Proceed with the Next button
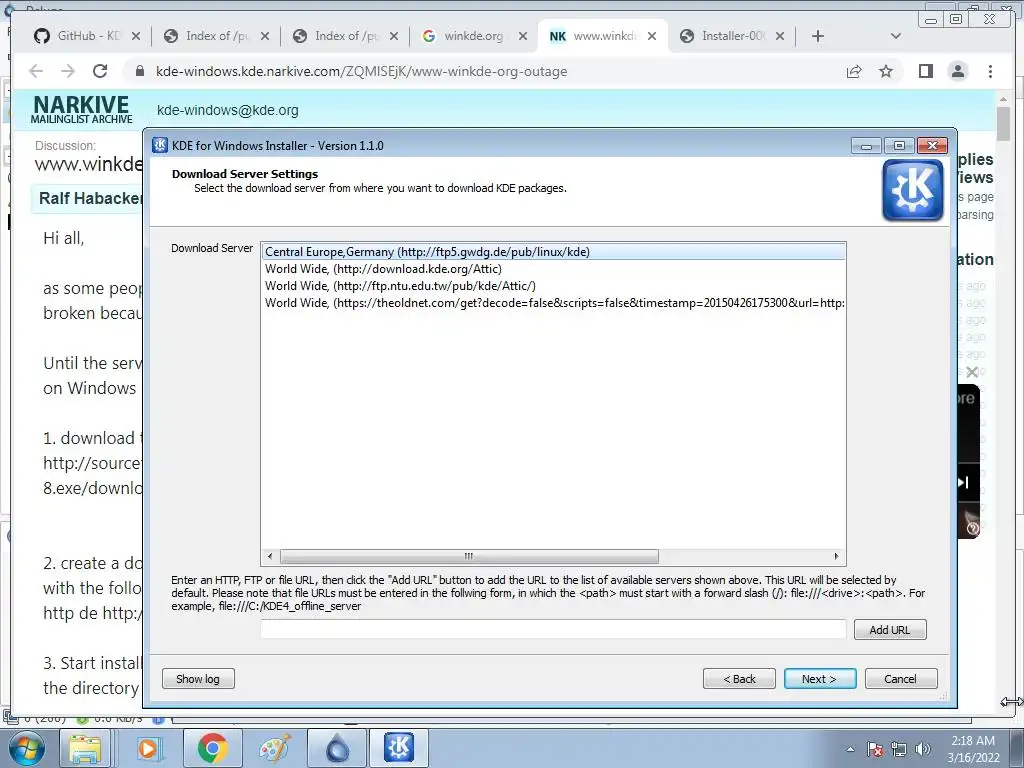Image resolution: width=1024 pixels, height=768 pixels. [820, 679]
